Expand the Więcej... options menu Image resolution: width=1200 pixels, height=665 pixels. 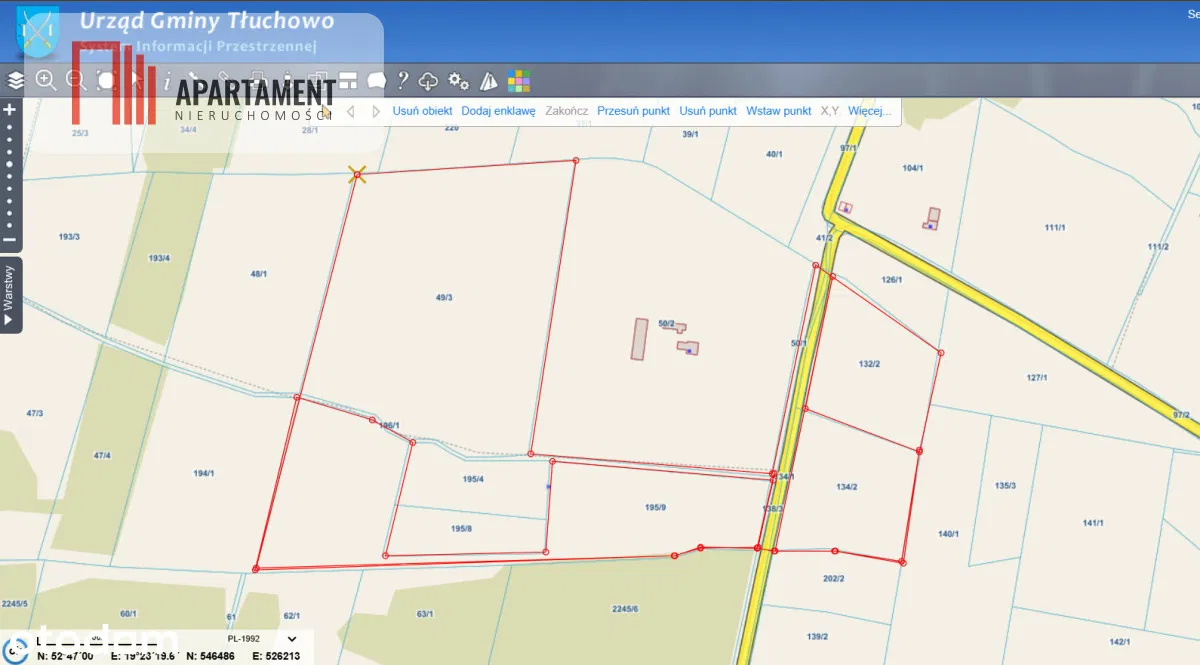869,111
